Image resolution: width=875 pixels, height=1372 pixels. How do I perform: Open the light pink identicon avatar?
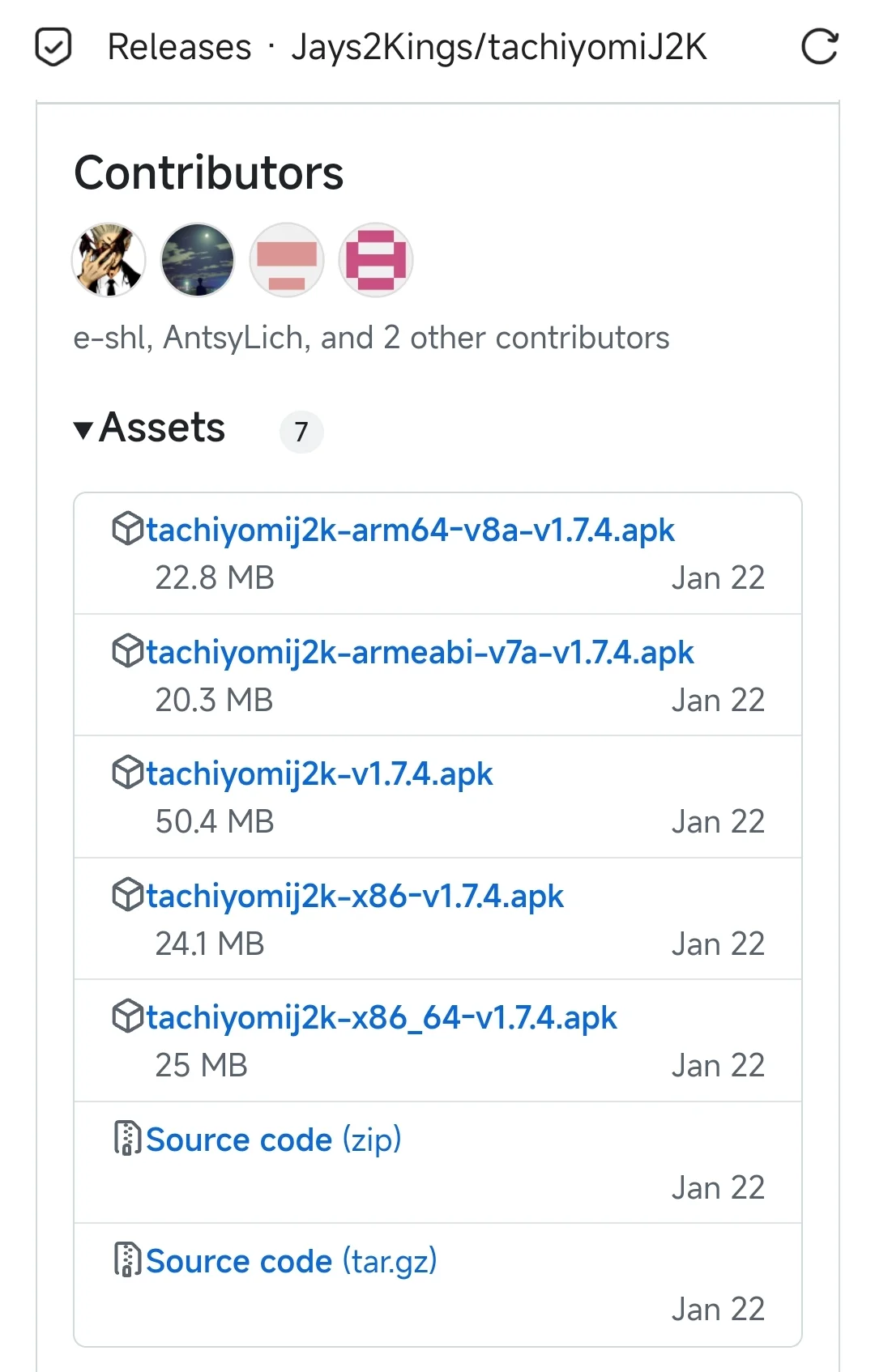[x=287, y=260]
